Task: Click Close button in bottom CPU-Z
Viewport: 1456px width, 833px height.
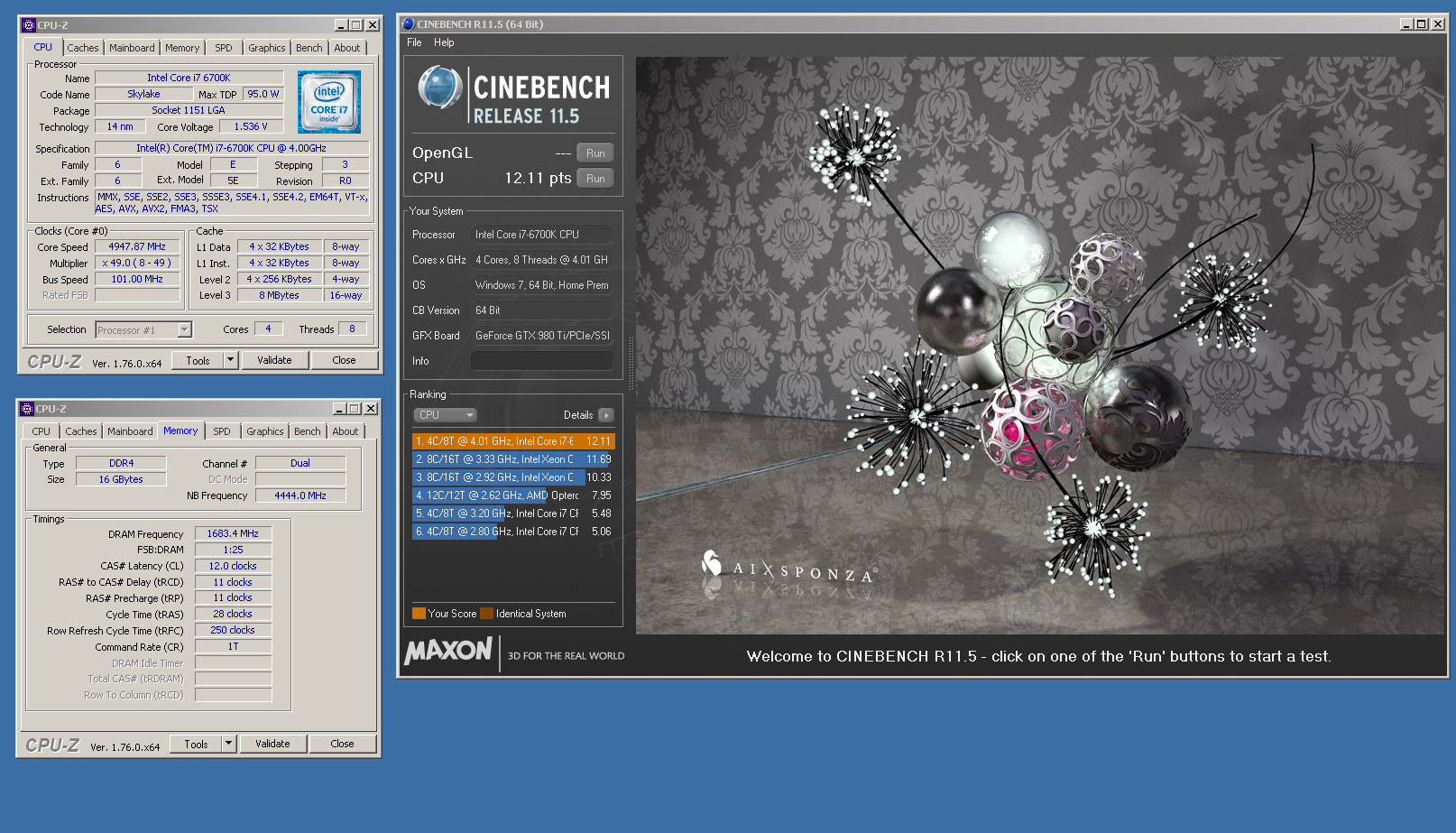Action: 342,744
